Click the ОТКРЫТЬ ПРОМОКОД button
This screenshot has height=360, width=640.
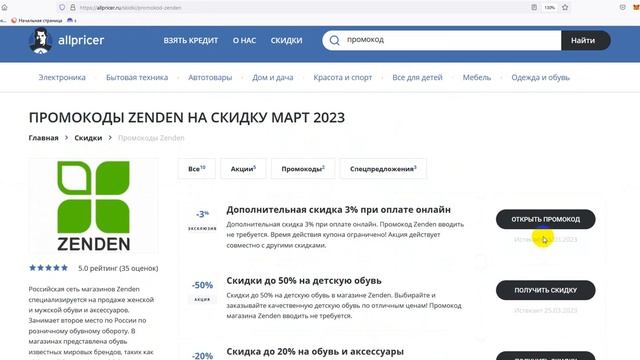[x=545, y=219]
